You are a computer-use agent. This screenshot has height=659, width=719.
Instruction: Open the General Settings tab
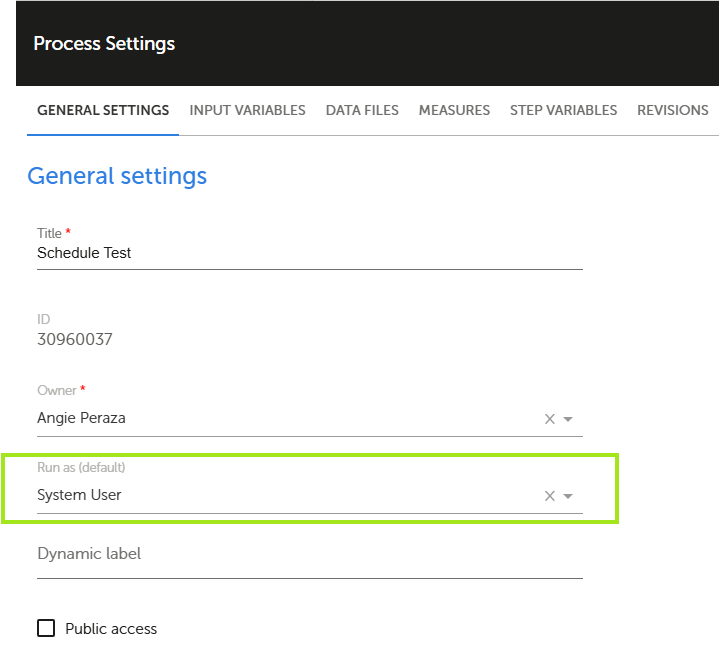tap(103, 110)
